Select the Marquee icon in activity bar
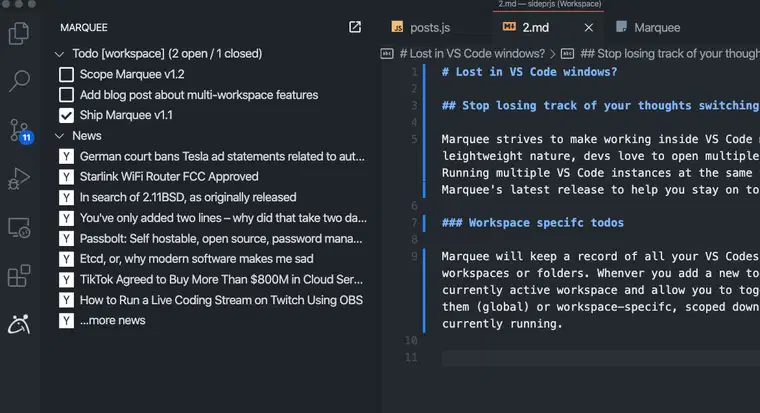 pos(19,324)
